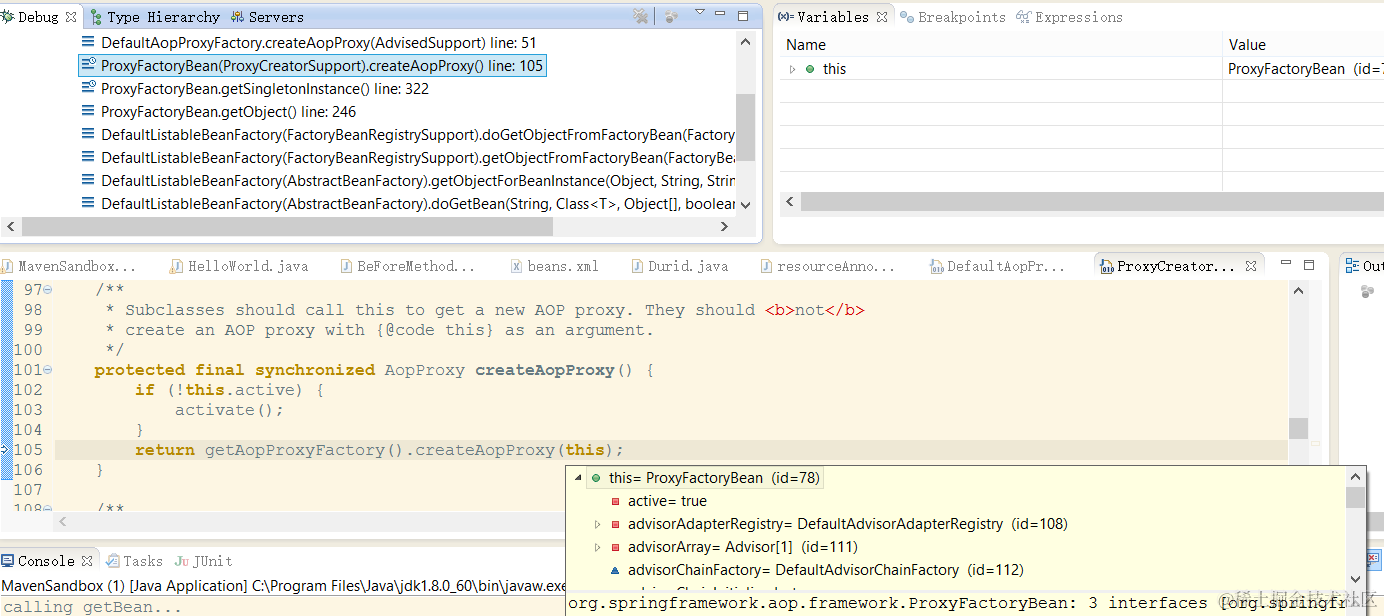The image size is (1384, 616).
Task: Open the MavenSandbox editor tab
Action: tap(69, 267)
